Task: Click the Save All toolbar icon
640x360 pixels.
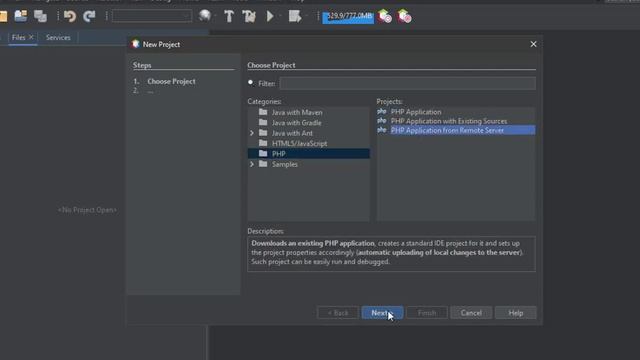Action: (x=40, y=16)
